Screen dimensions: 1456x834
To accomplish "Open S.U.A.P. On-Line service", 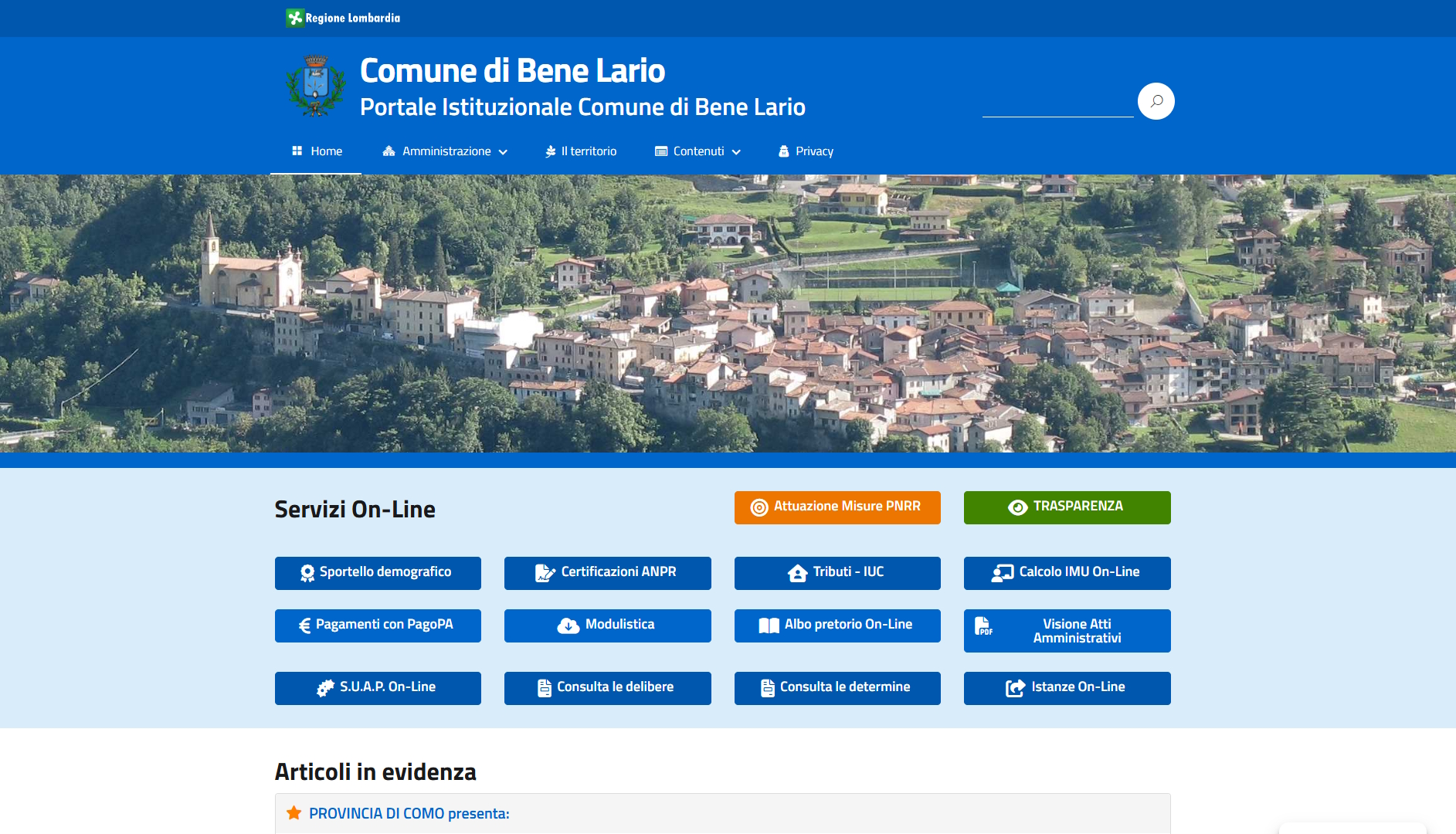I will [x=378, y=688].
